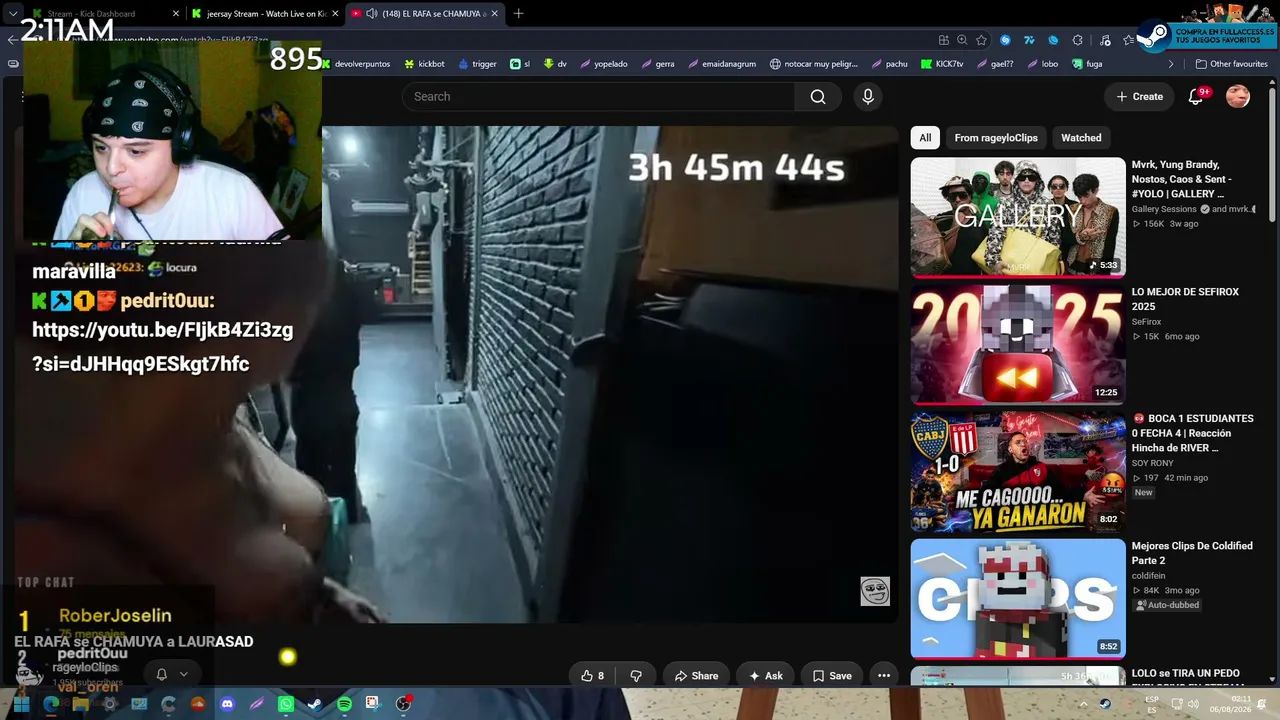This screenshot has height=720, width=1280.
Task: Open the fuga bookmark
Action: point(1086,64)
